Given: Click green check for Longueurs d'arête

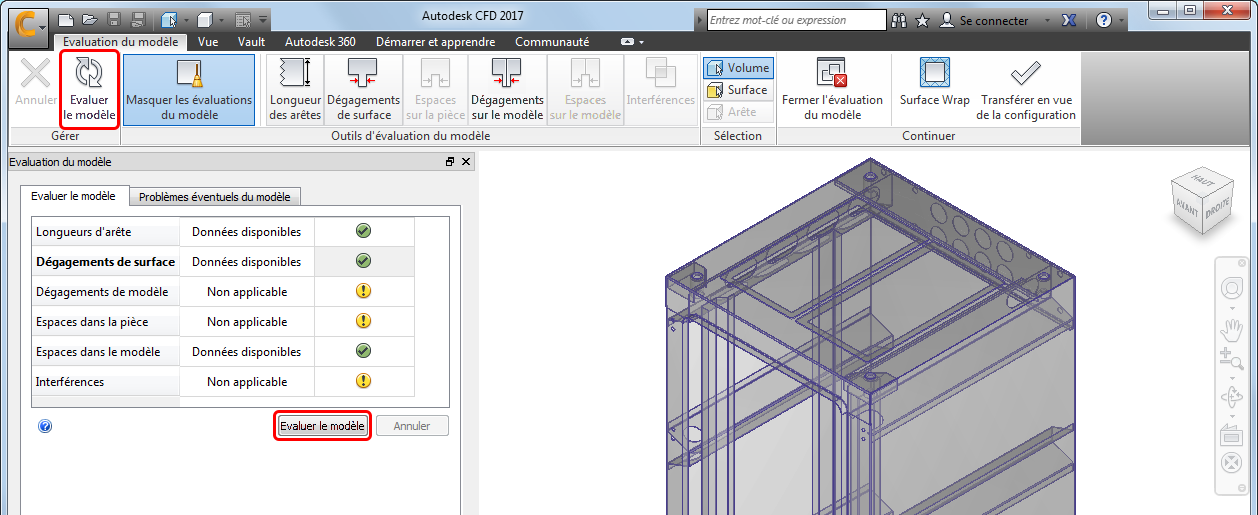Looking at the screenshot, I should pyautogui.click(x=364, y=231).
